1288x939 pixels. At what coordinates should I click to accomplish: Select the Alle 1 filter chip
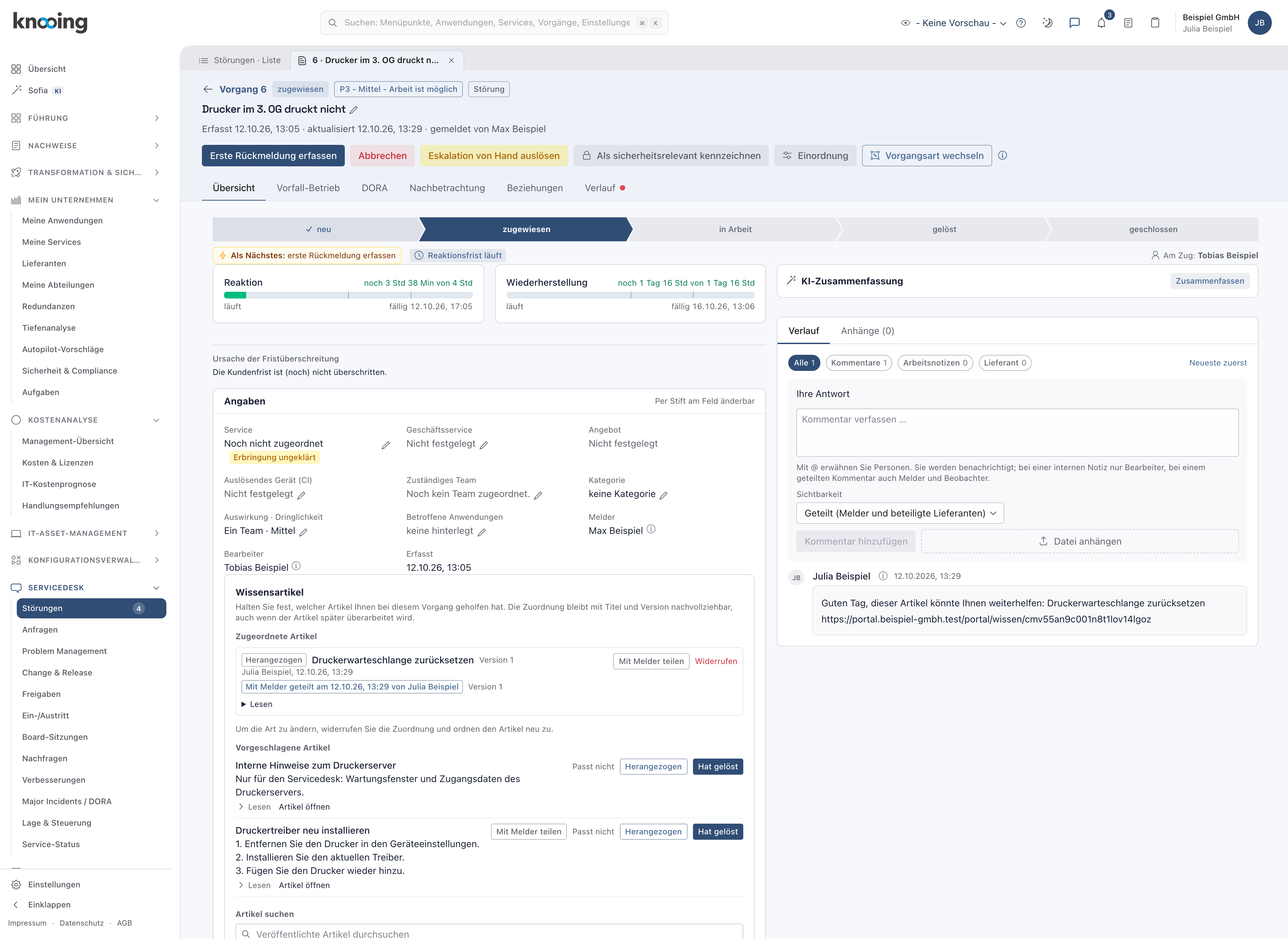click(x=804, y=363)
